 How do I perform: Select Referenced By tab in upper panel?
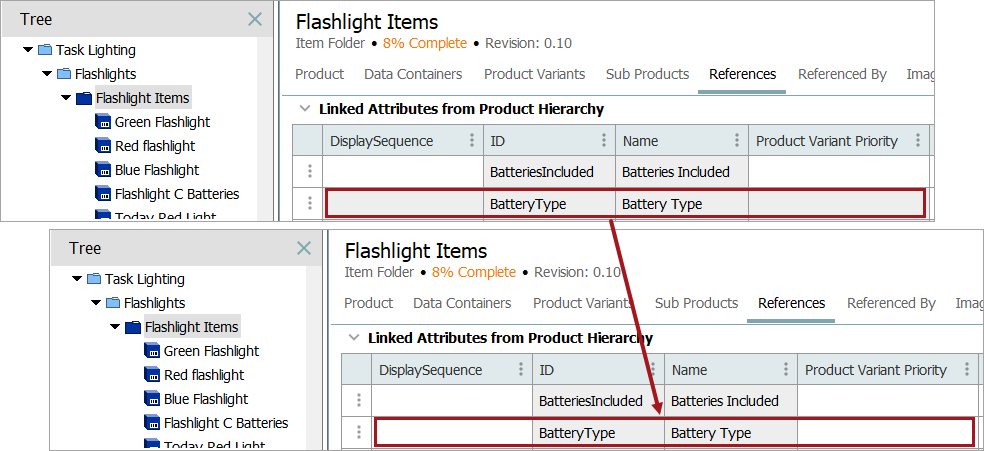842,74
